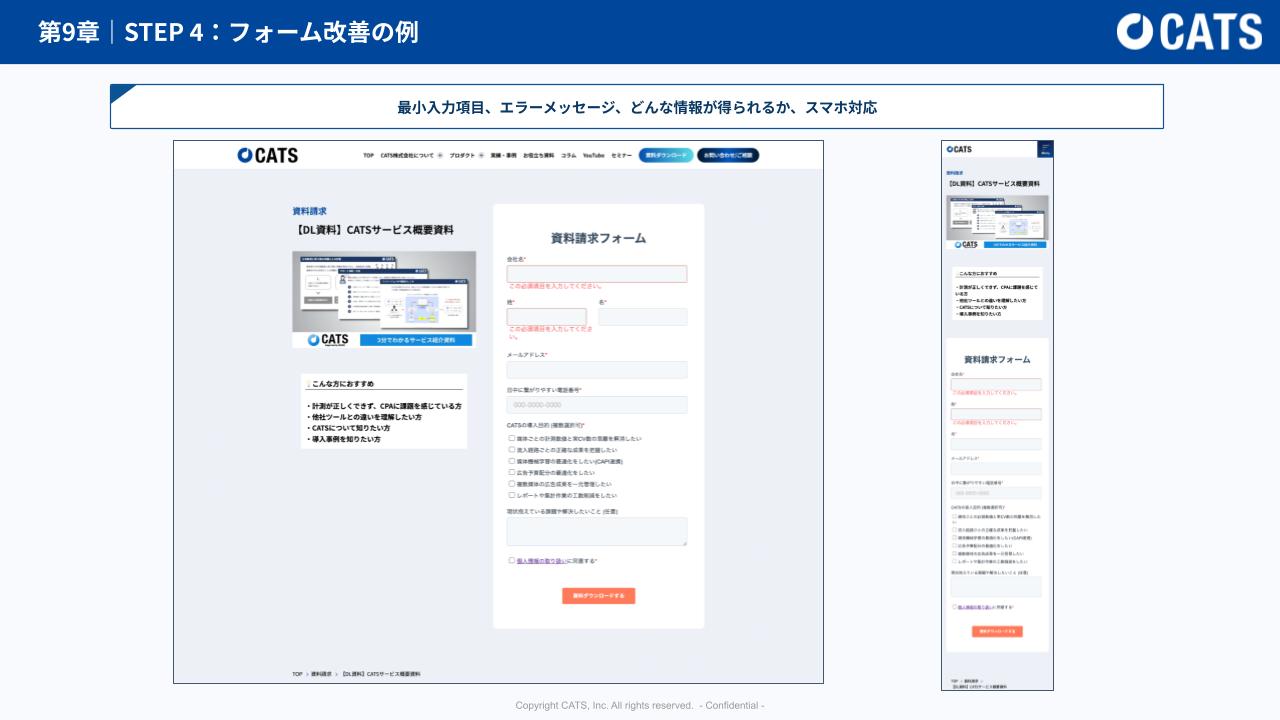Click the CATS logo in the slide header
This screenshot has height=720, width=1280.
click(1189, 31)
